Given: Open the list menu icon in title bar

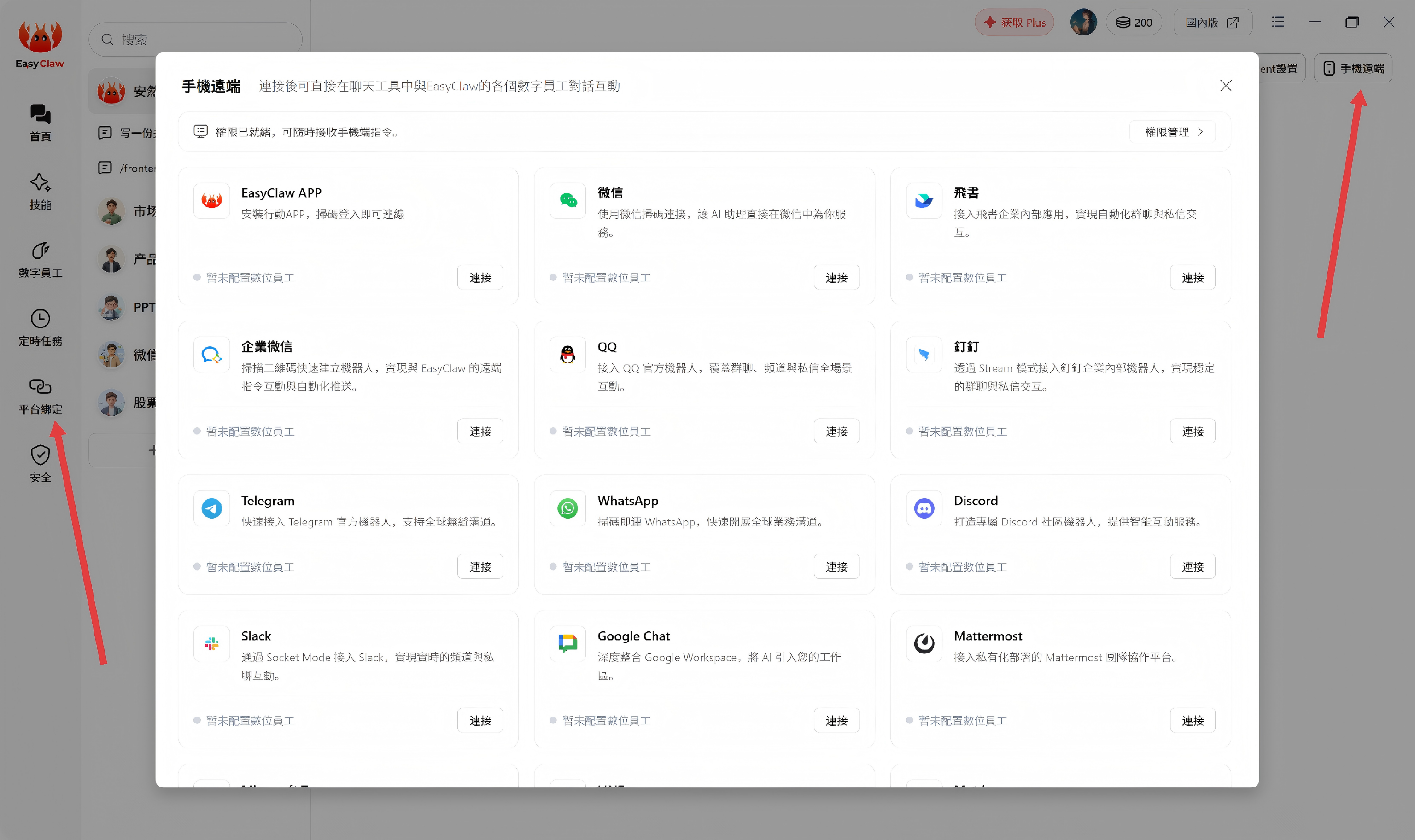Looking at the screenshot, I should 1277,22.
